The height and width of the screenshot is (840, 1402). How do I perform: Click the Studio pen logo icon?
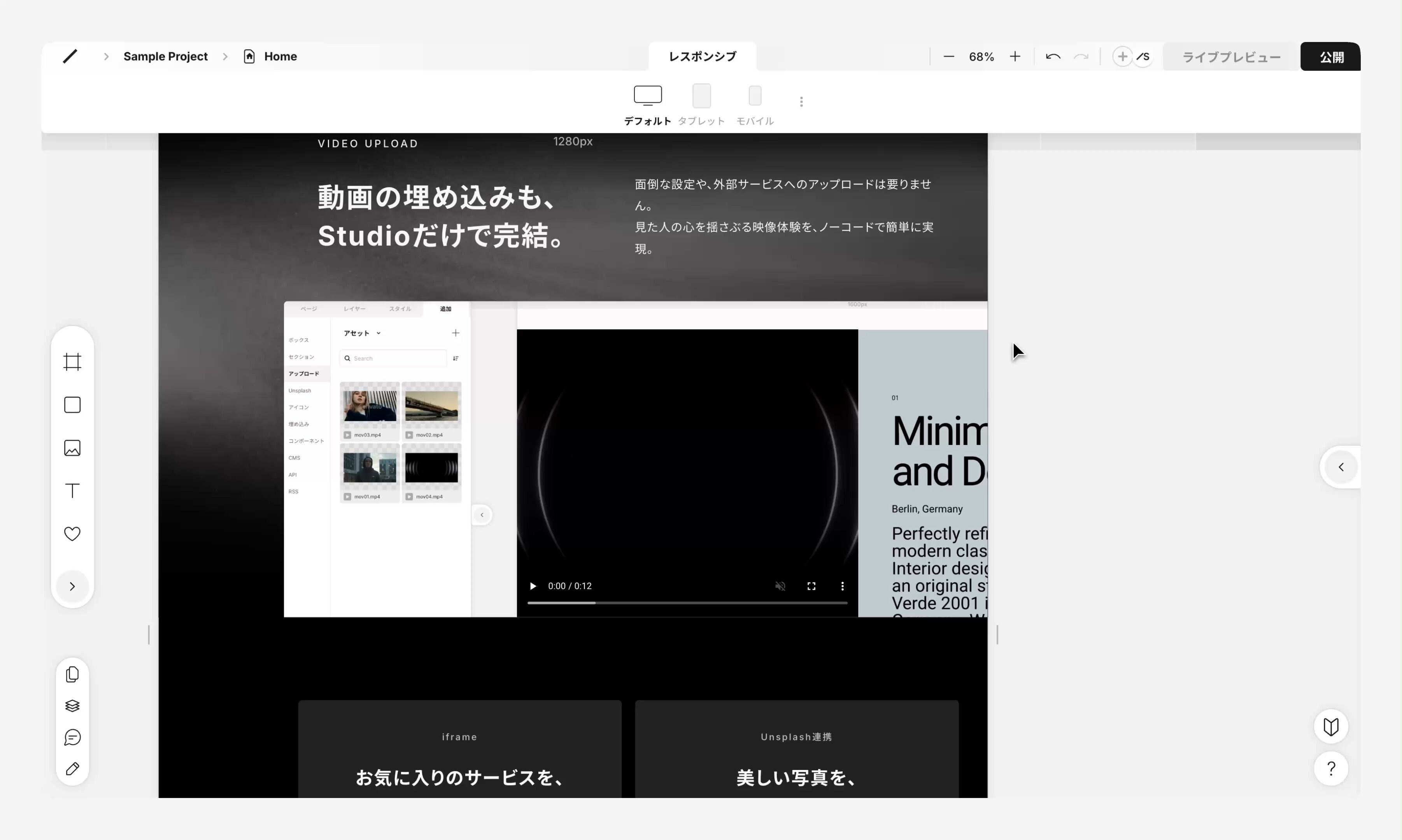70,56
